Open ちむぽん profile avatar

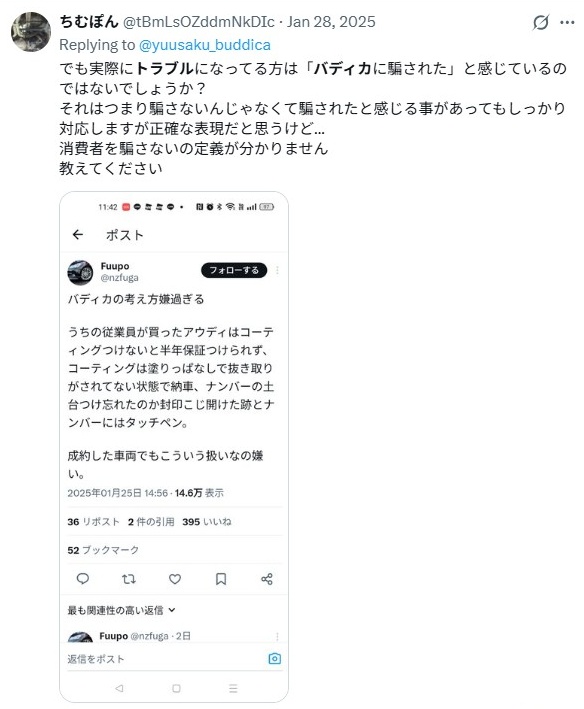coord(31,32)
